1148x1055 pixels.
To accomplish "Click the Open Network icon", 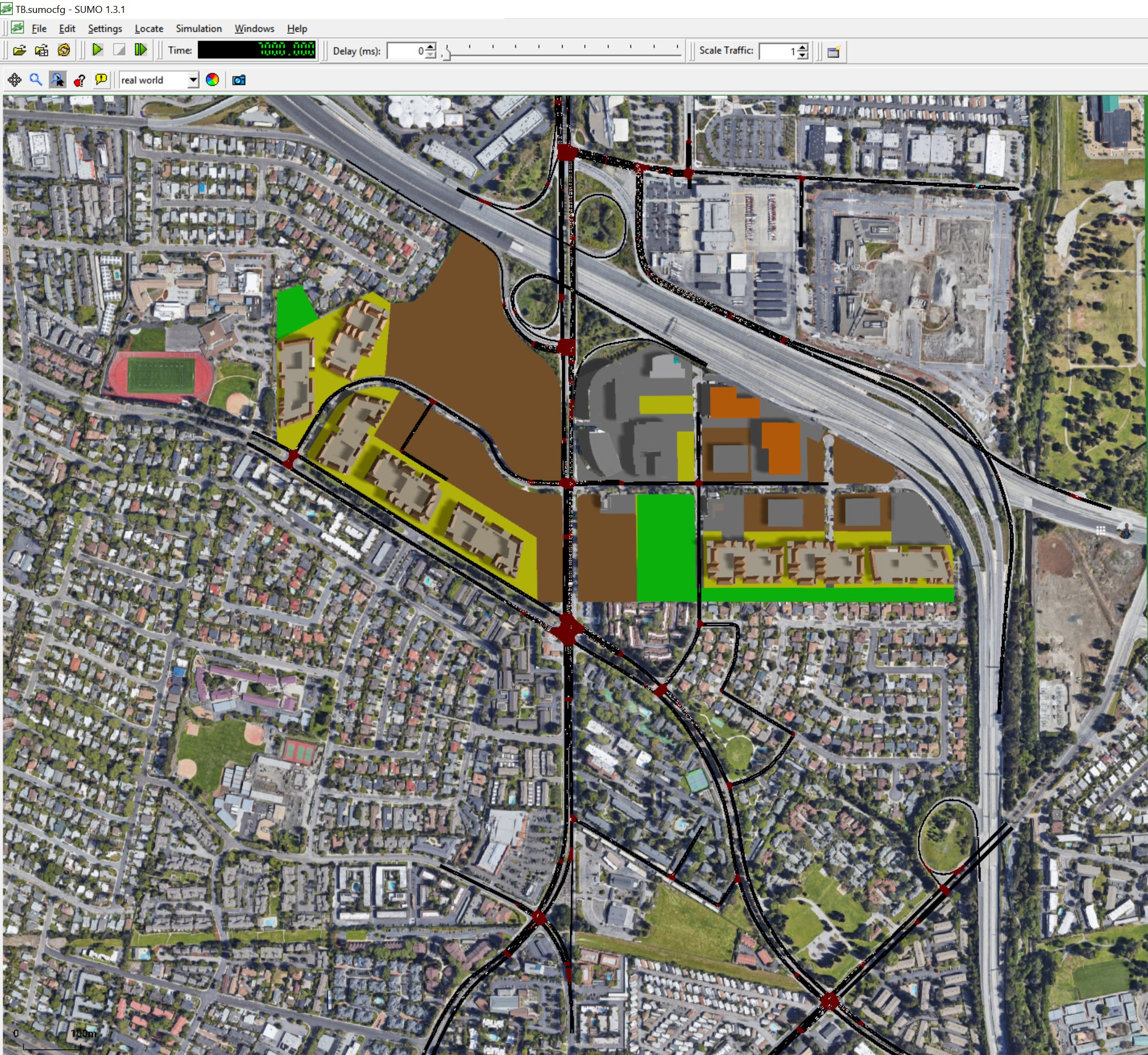I will (41, 51).
